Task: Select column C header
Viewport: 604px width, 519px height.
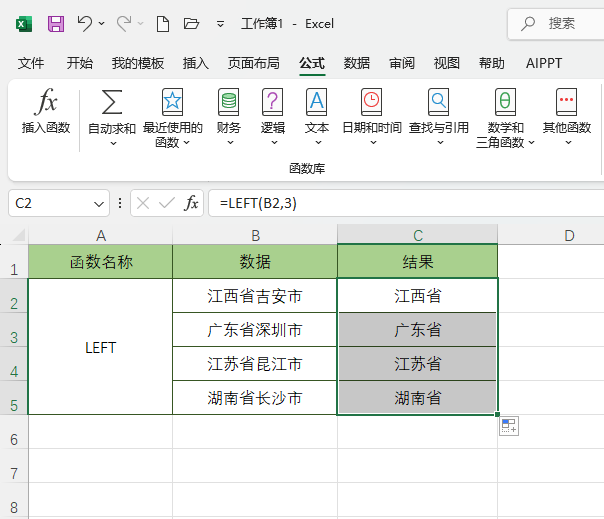Action: (418, 235)
